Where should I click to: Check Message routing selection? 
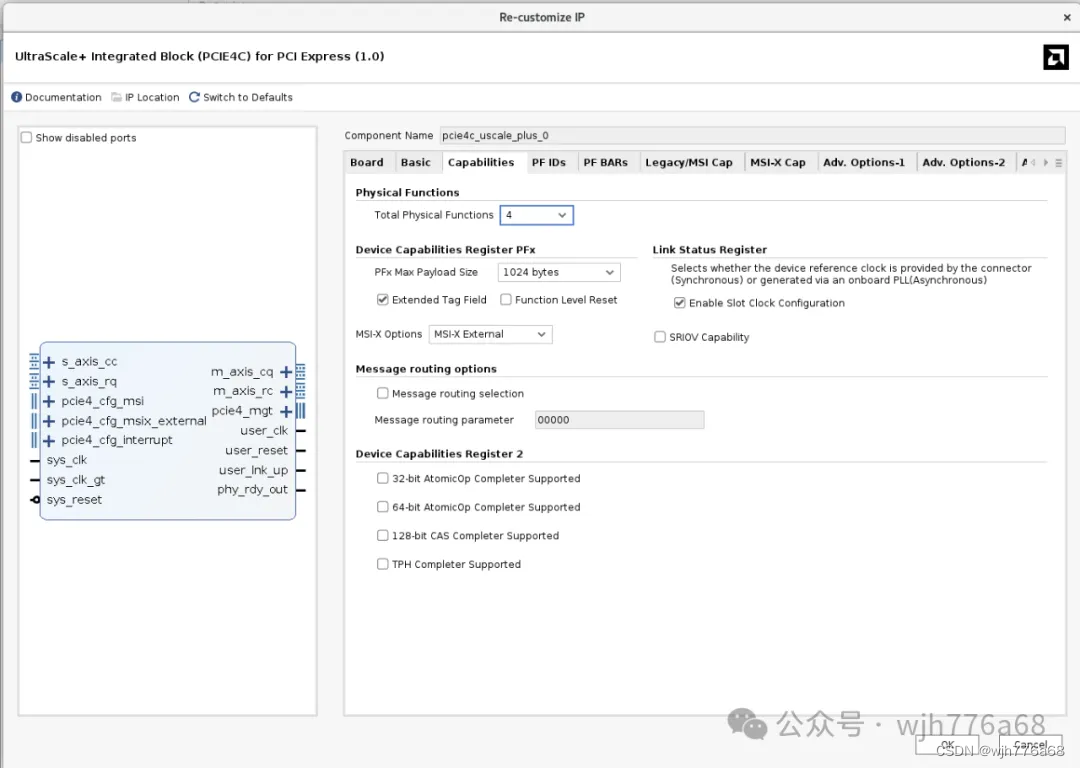click(x=382, y=393)
